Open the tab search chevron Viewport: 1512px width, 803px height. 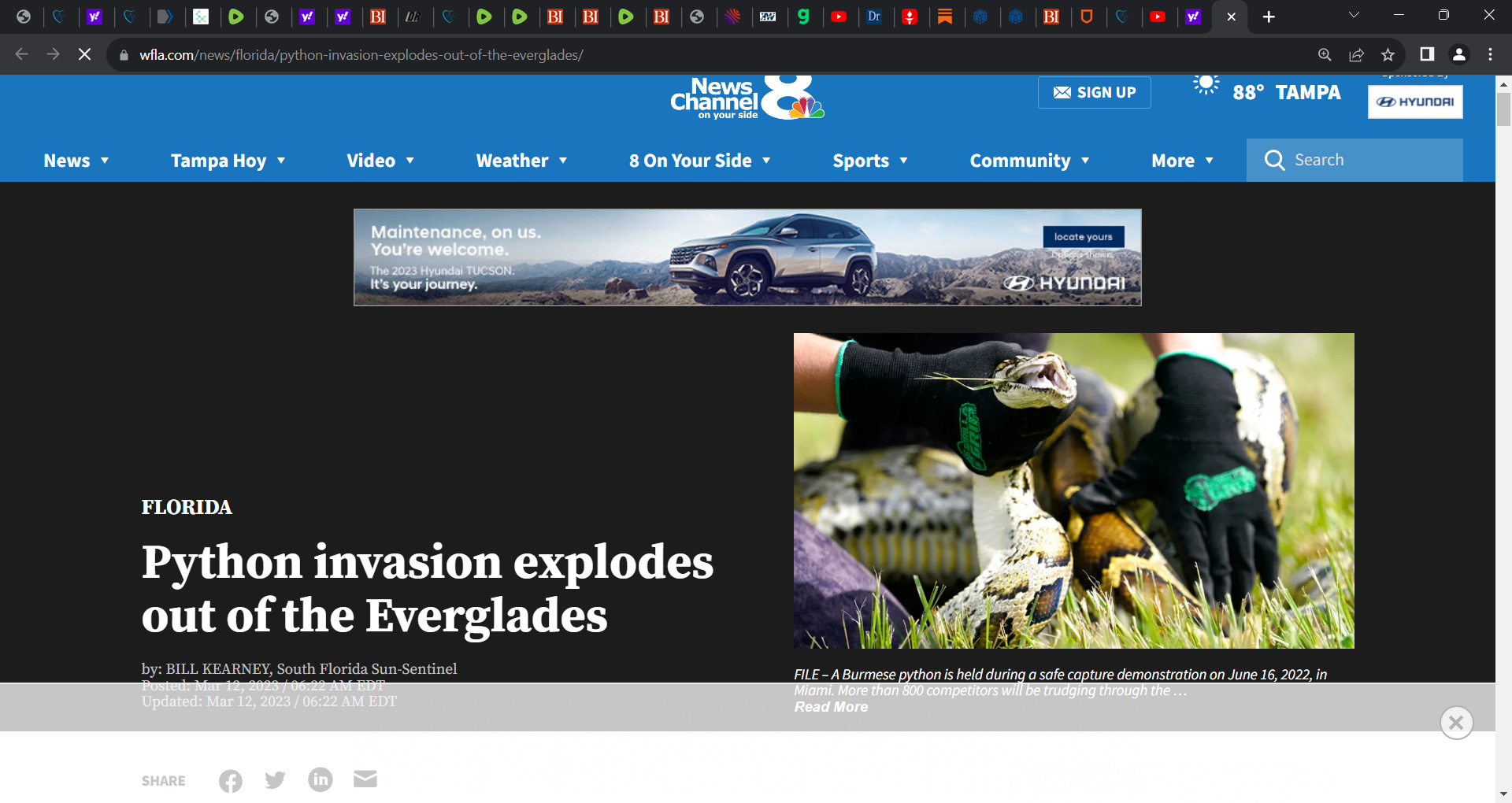(1354, 15)
